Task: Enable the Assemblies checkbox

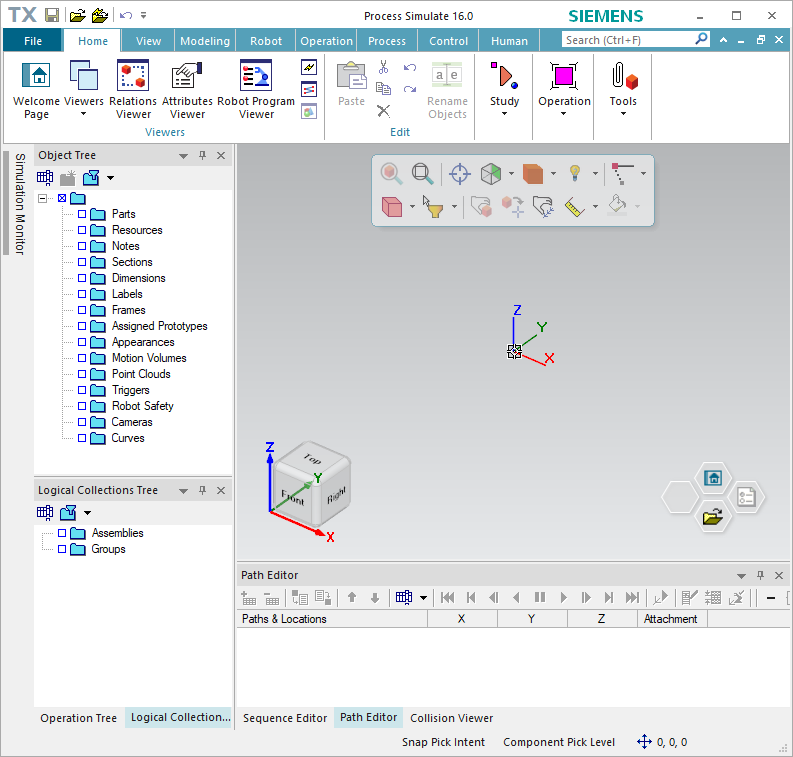Action: pyautogui.click(x=62, y=533)
